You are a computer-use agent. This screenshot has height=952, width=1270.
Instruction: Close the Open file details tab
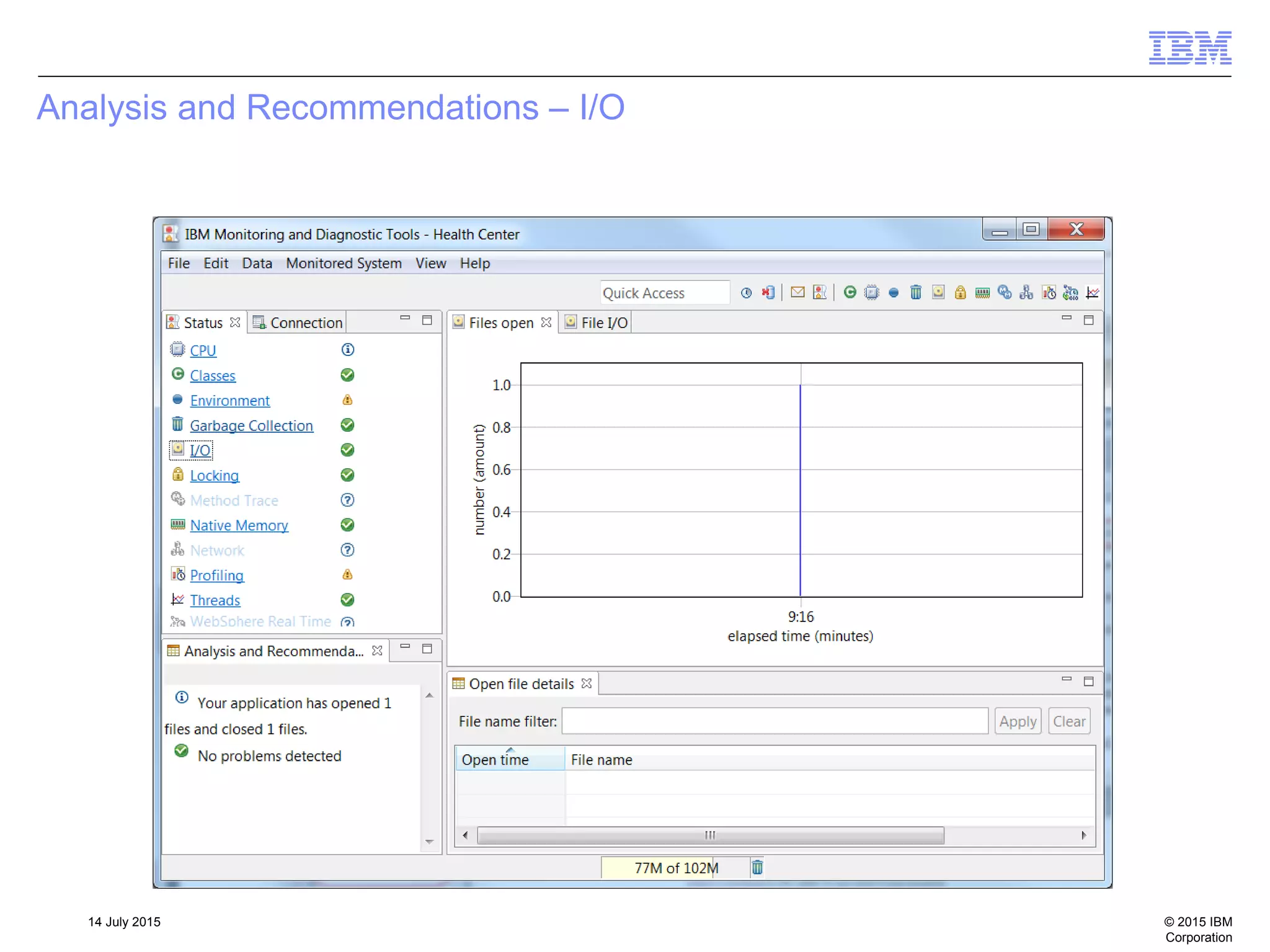pyautogui.click(x=587, y=683)
